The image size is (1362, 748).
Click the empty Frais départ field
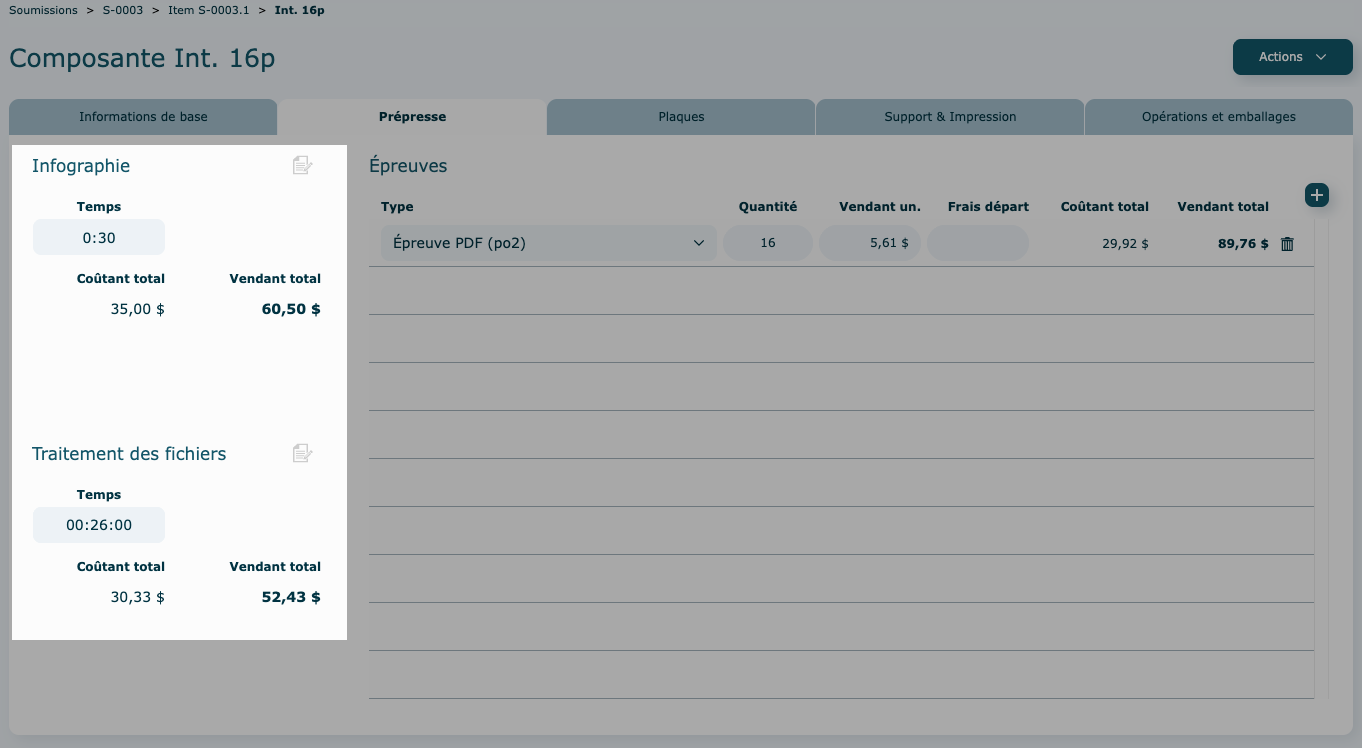[977, 243]
